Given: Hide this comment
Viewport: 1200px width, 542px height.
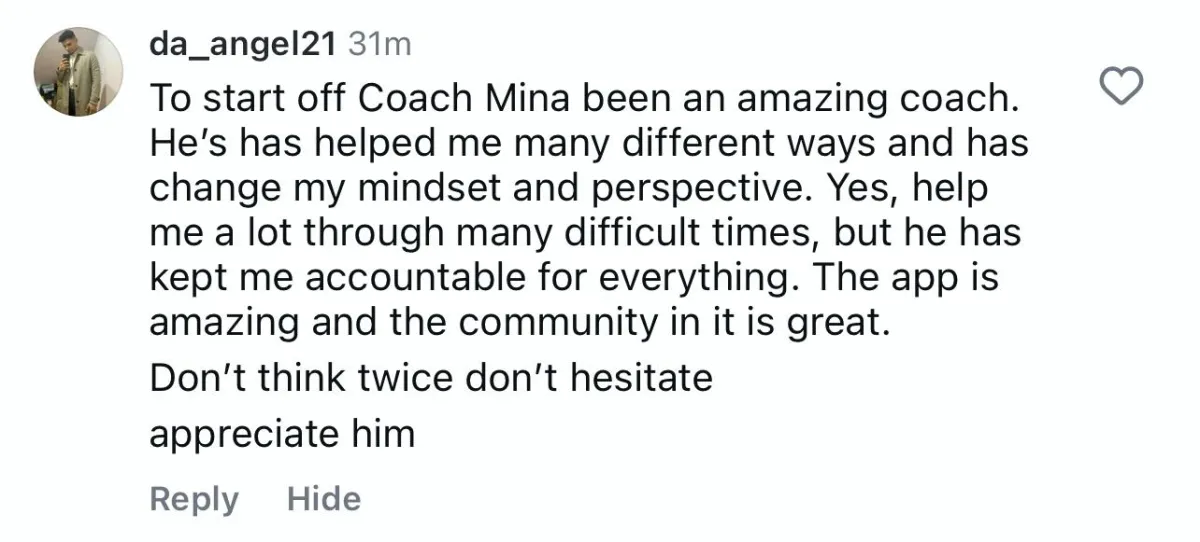Looking at the screenshot, I should (x=323, y=498).
